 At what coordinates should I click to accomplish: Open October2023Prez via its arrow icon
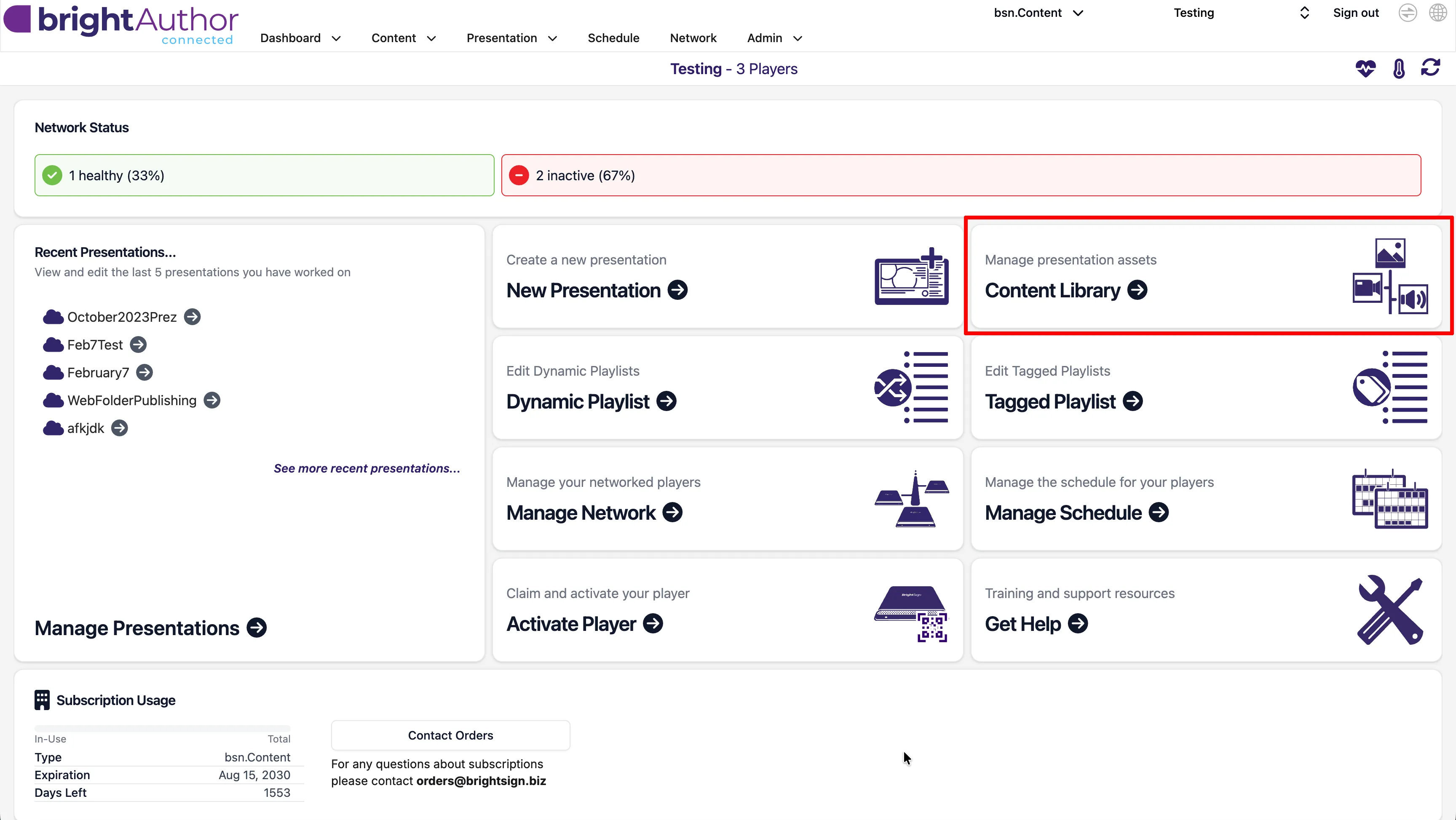click(192, 316)
